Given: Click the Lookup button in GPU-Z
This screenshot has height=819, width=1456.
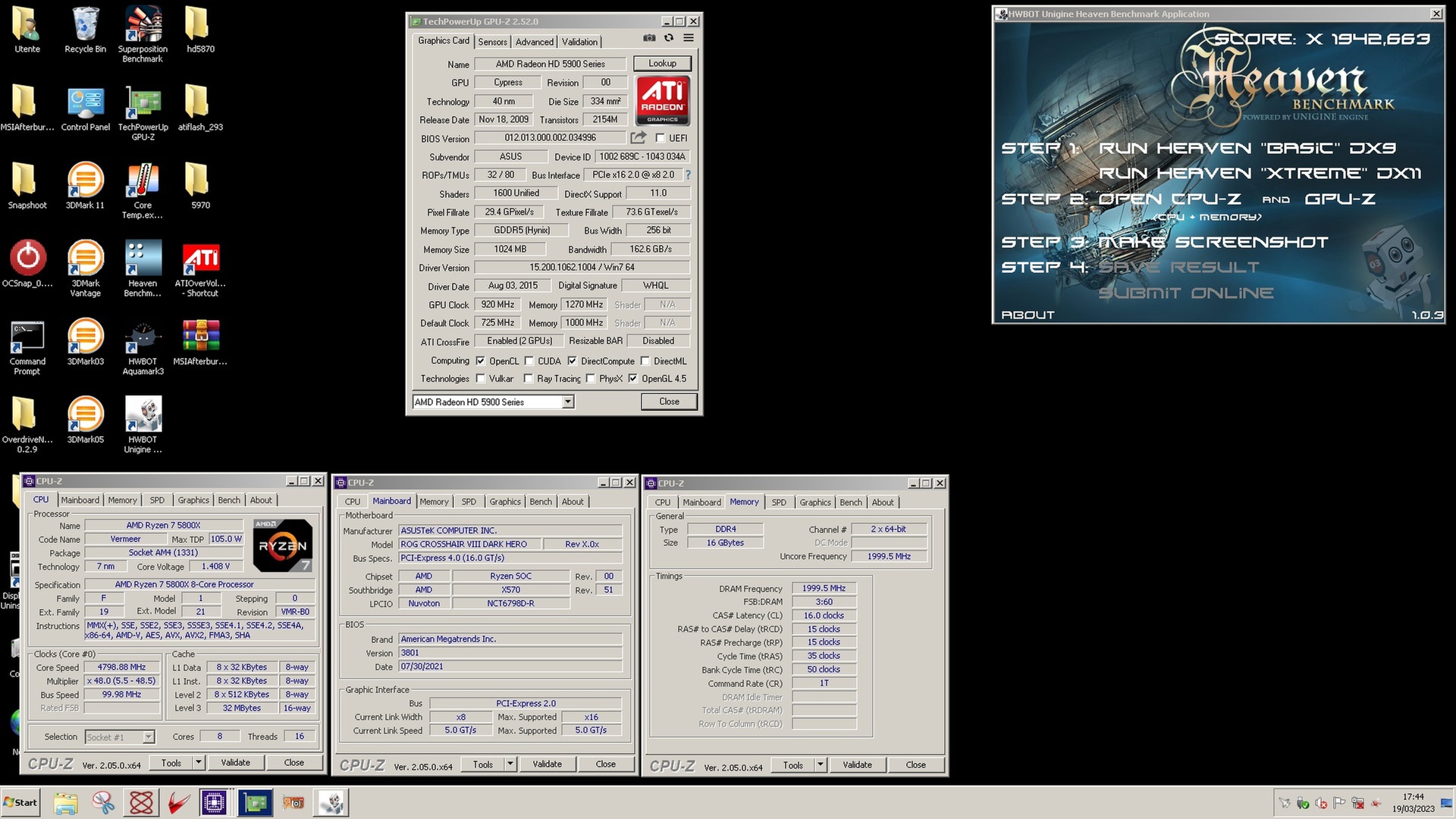Looking at the screenshot, I should coord(662,64).
